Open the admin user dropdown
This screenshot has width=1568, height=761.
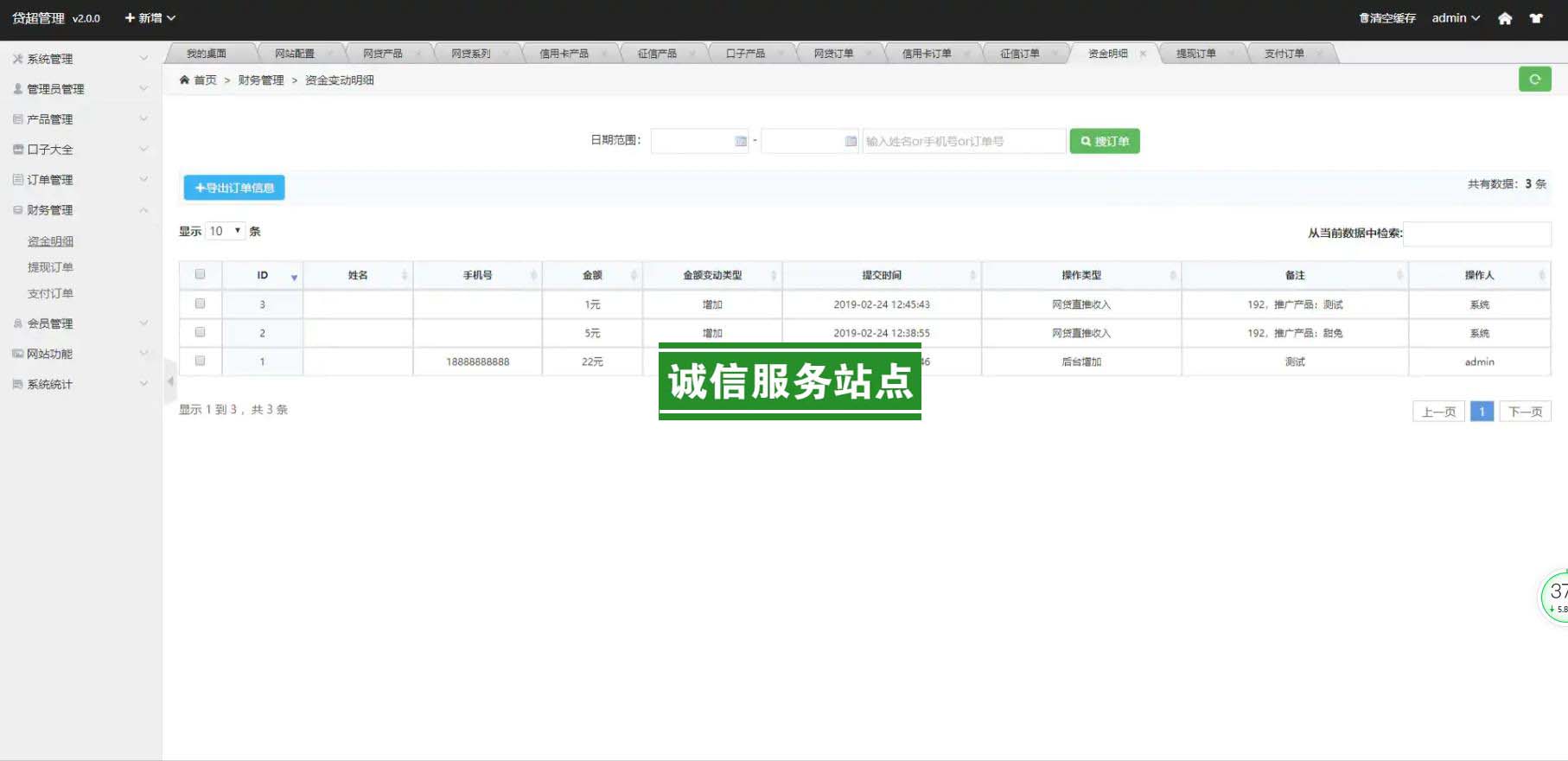click(1455, 18)
